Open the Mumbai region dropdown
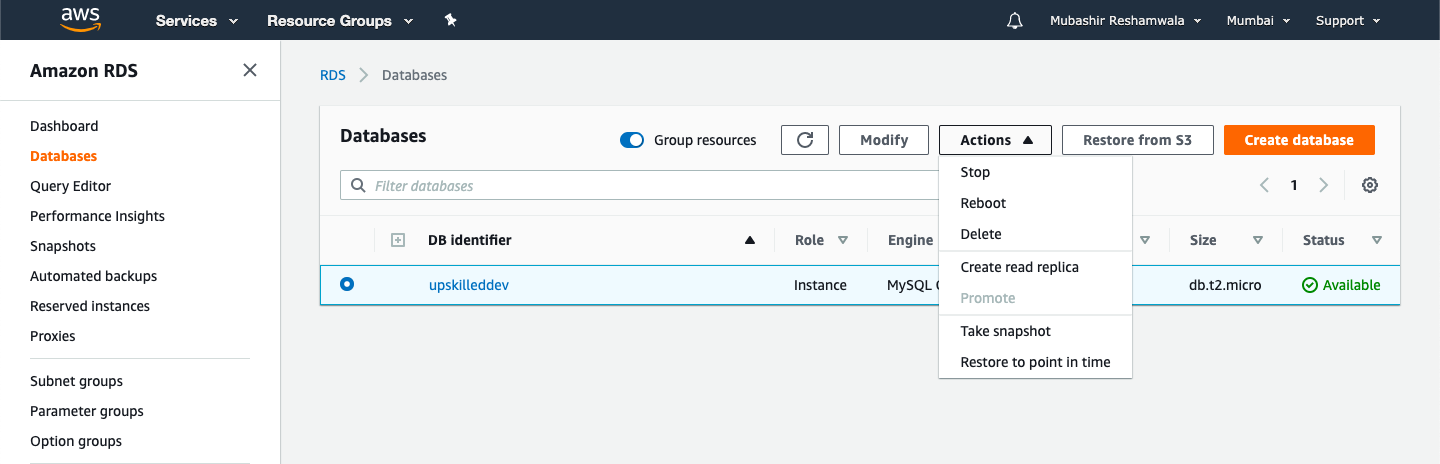This screenshot has height=464, width=1440. click(1258, 20)
